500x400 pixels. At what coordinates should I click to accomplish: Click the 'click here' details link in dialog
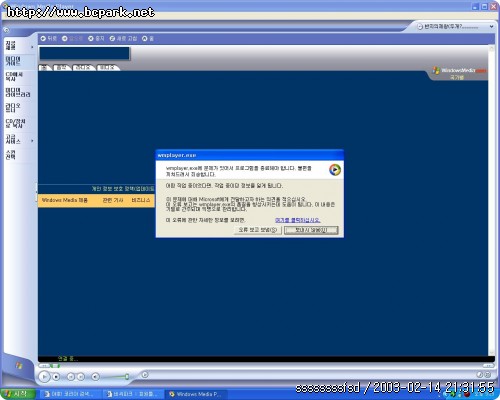(x=297, y=220)
